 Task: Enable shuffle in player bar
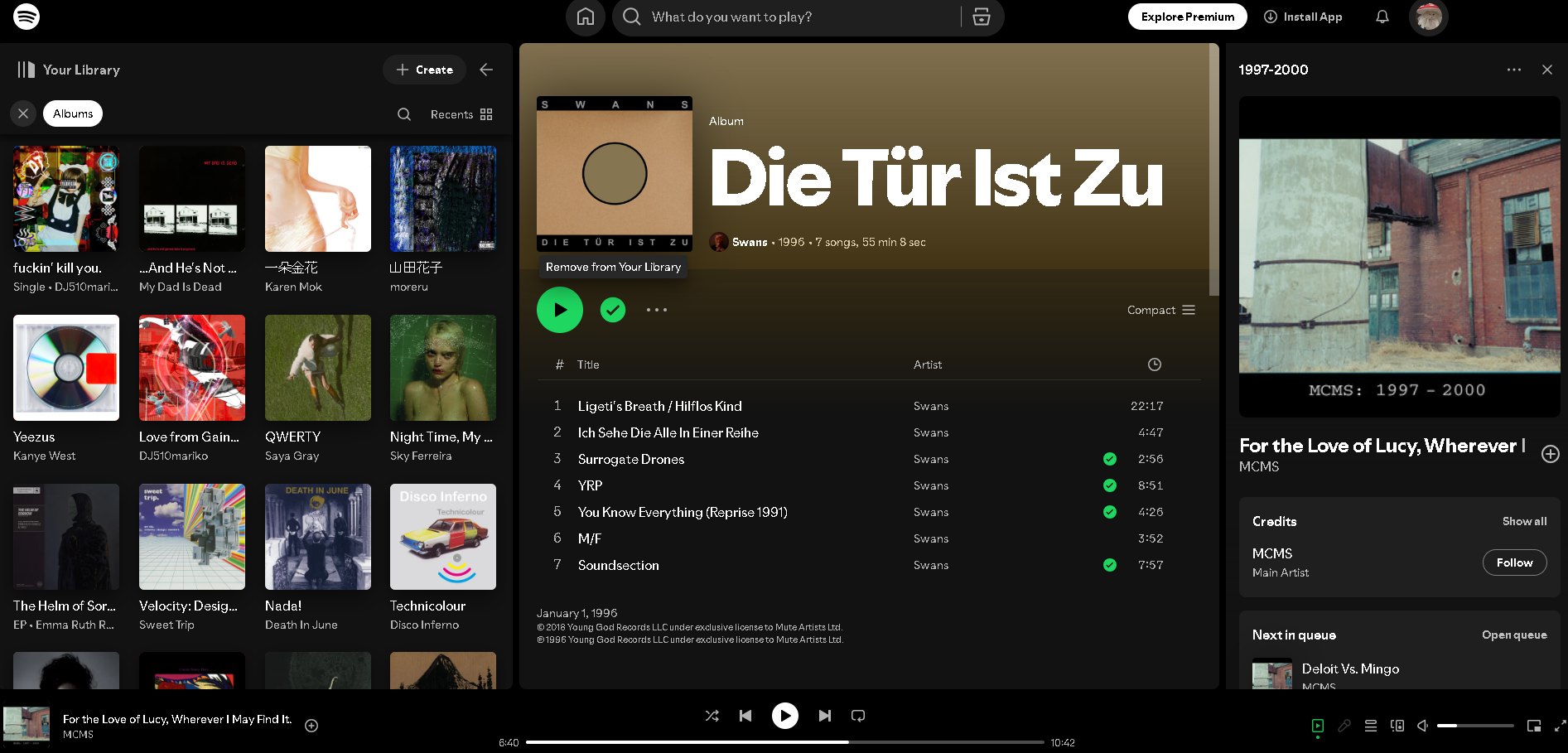coord(712,716)
